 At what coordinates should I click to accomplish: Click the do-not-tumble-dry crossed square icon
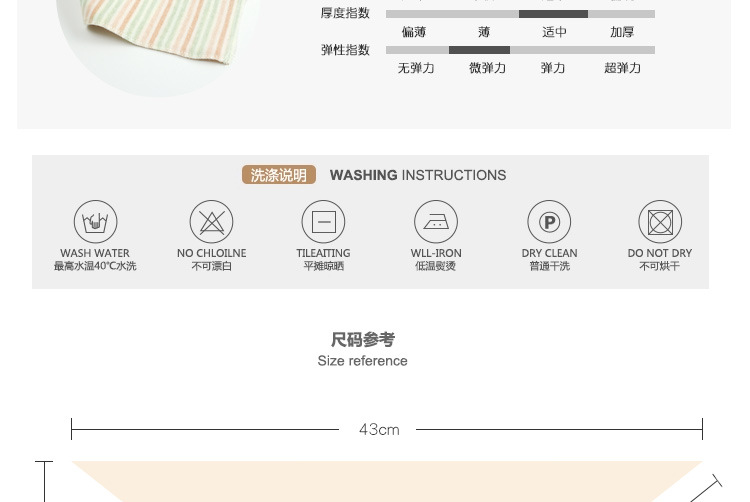[660, 222]
